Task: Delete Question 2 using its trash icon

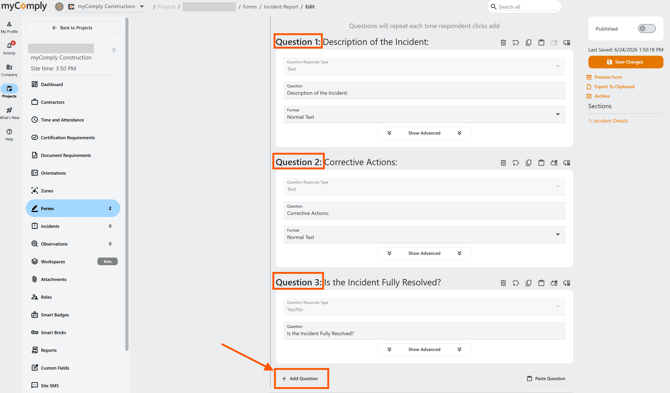Action: click(503, 163)
